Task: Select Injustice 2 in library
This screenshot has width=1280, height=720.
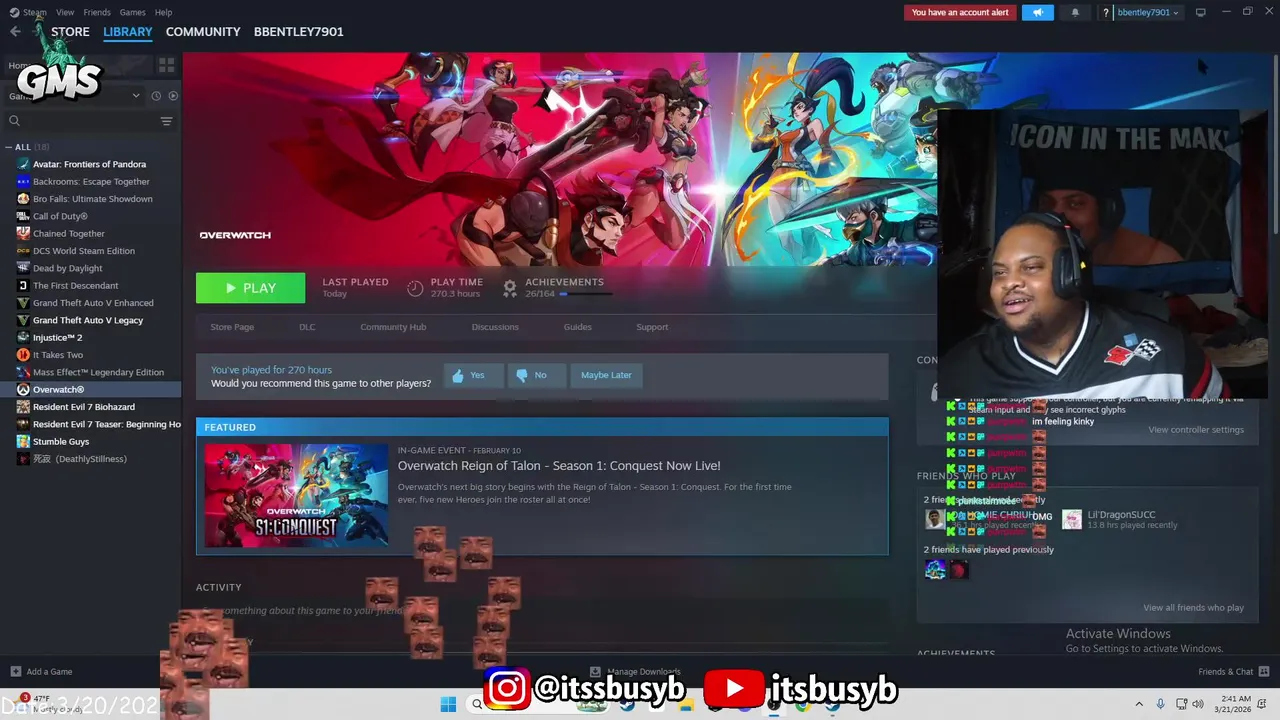Action: [x=58, y=337]
